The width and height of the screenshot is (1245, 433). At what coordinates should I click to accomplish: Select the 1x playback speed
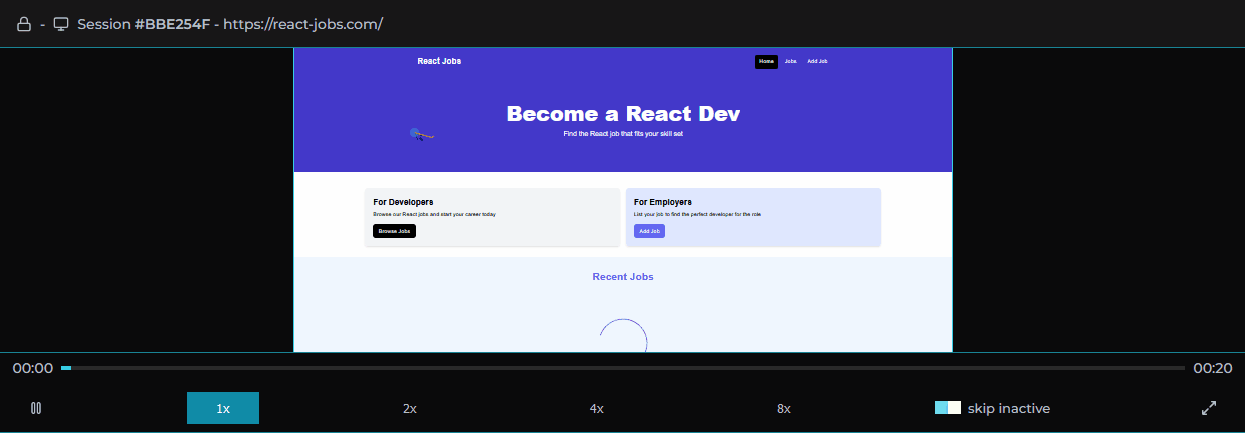point(223,408)
